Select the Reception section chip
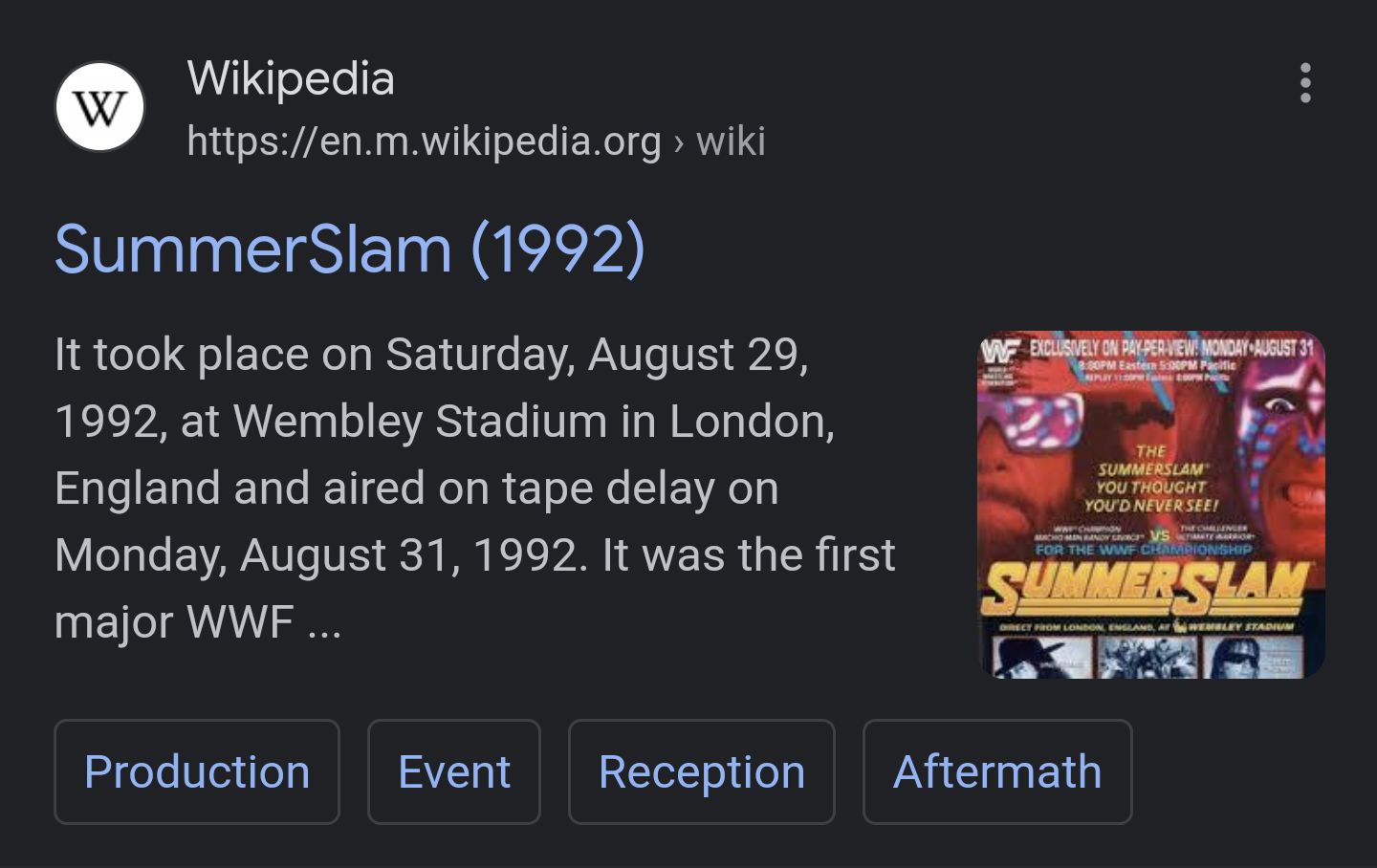1377x868 pixels. [x=702, y=771]
